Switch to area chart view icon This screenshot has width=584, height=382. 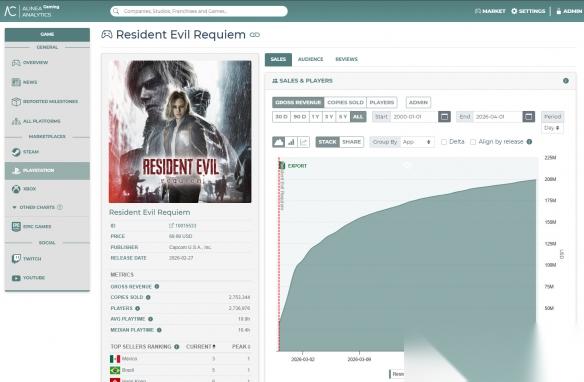(278, 142)
